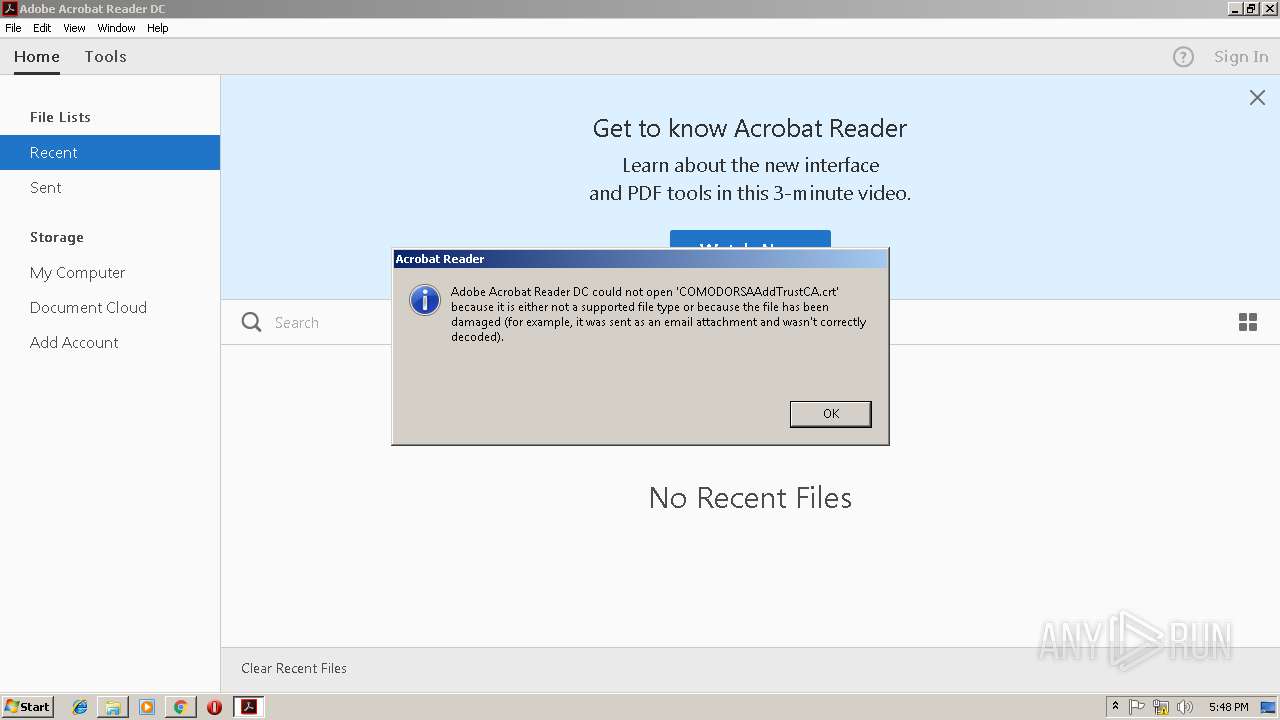Open My Computer storage
The height and width of the screenshot is (720, 1280).
click(x=110, y=272)
